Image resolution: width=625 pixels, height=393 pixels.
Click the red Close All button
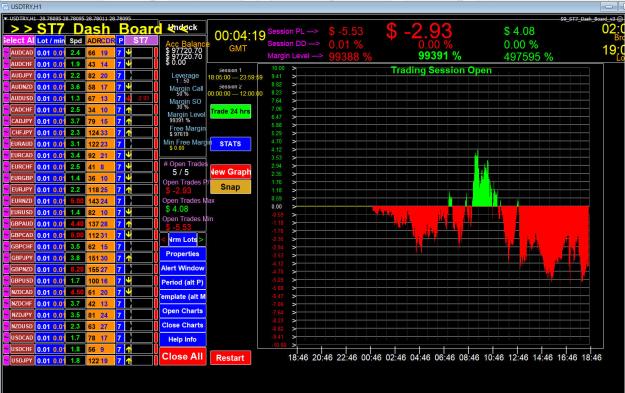click(x=183, y=356)
